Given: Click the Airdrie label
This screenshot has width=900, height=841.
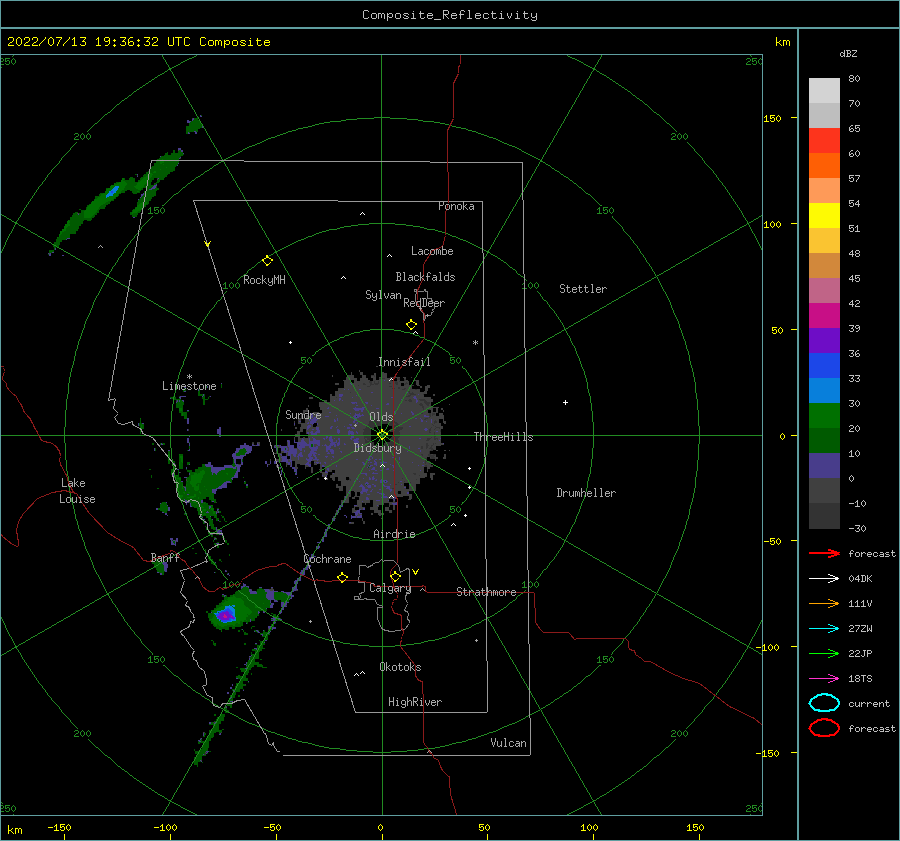Looking at the screenshot, I should (x=394, y=534).
